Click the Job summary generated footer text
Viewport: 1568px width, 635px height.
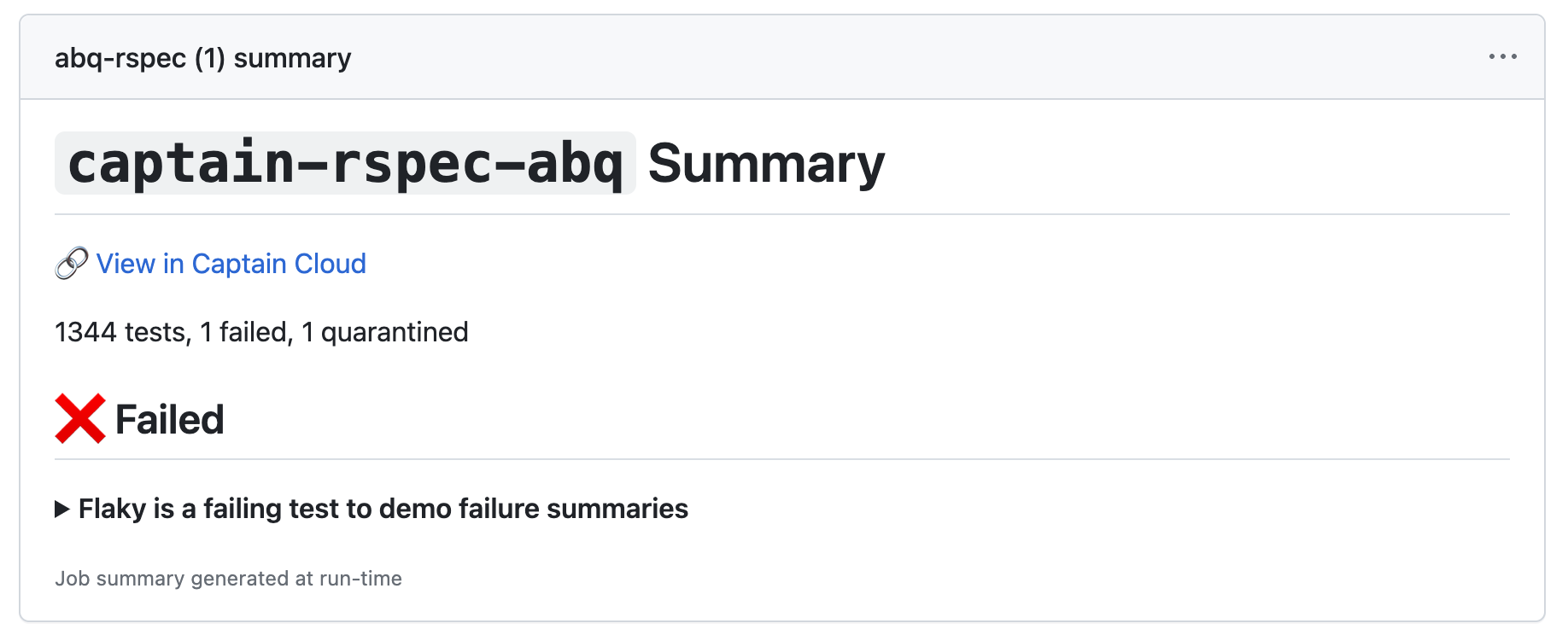click(229, 578)
